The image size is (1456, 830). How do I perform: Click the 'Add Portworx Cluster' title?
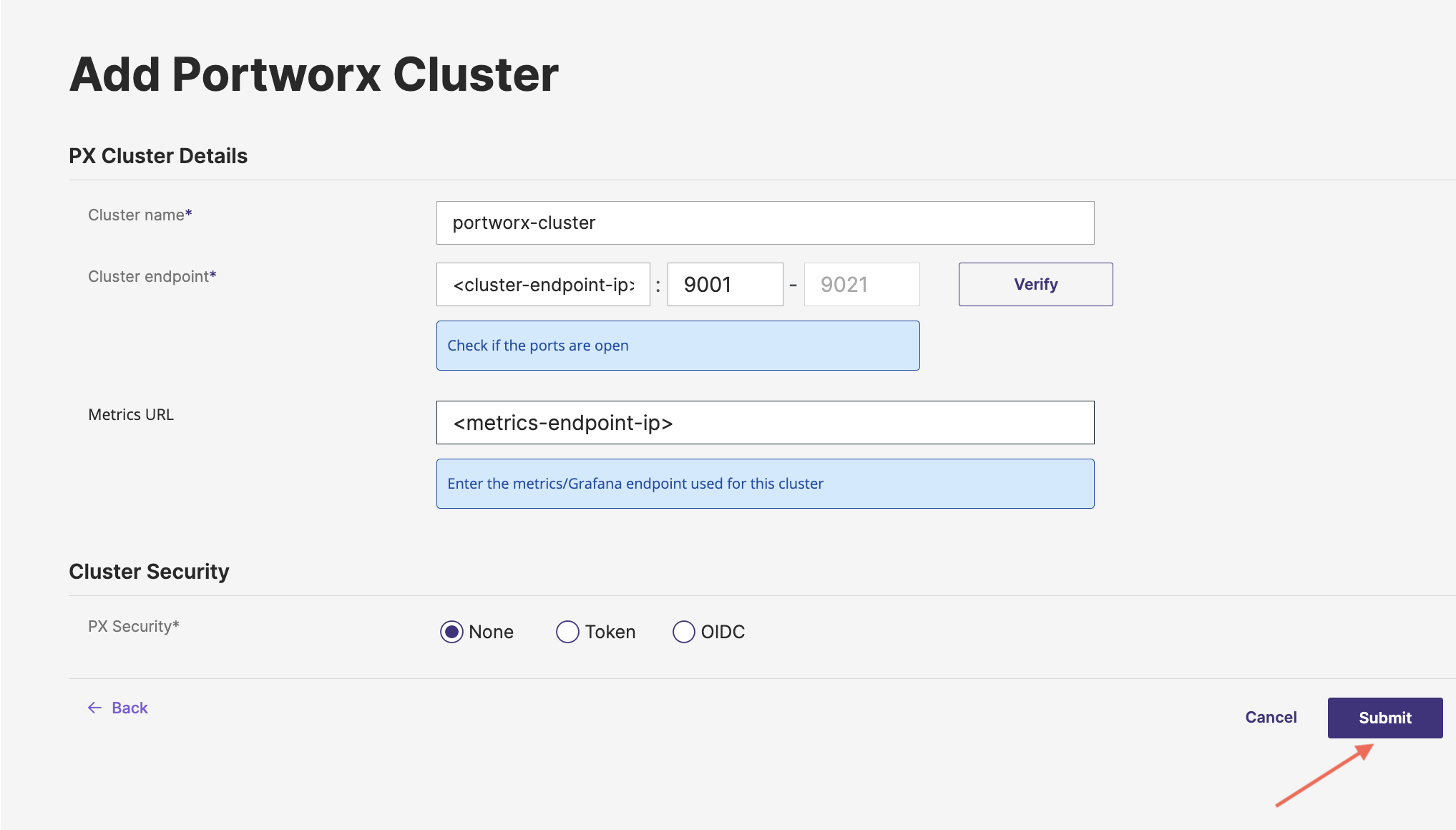coord(314,74)
